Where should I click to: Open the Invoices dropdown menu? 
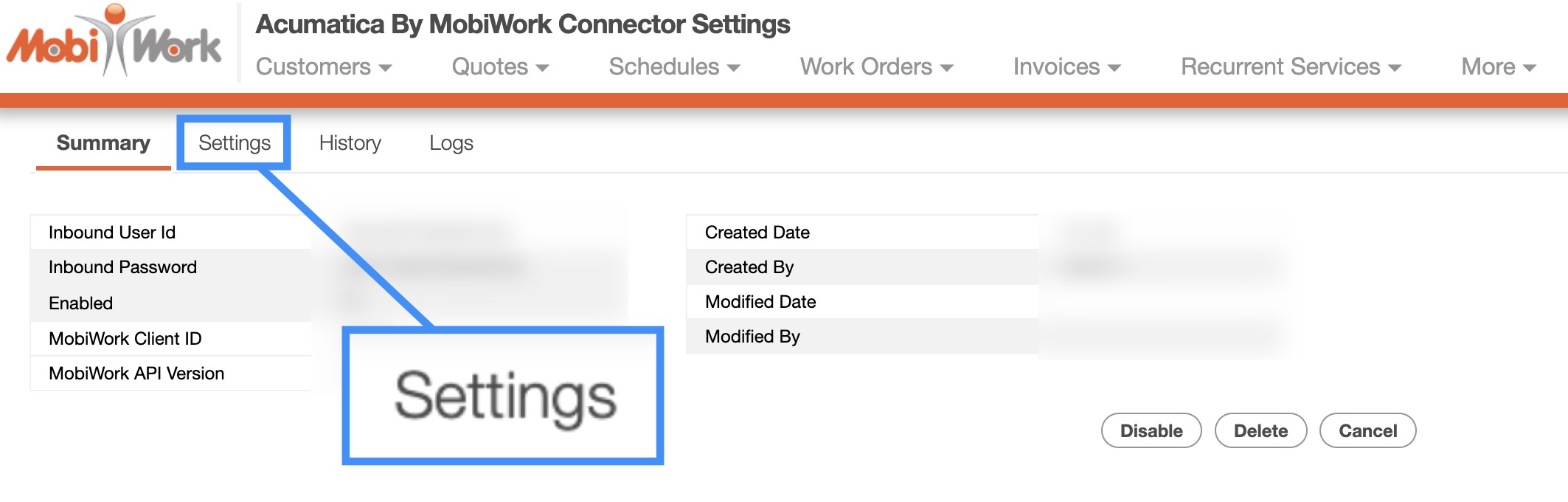coord(1066,67)
